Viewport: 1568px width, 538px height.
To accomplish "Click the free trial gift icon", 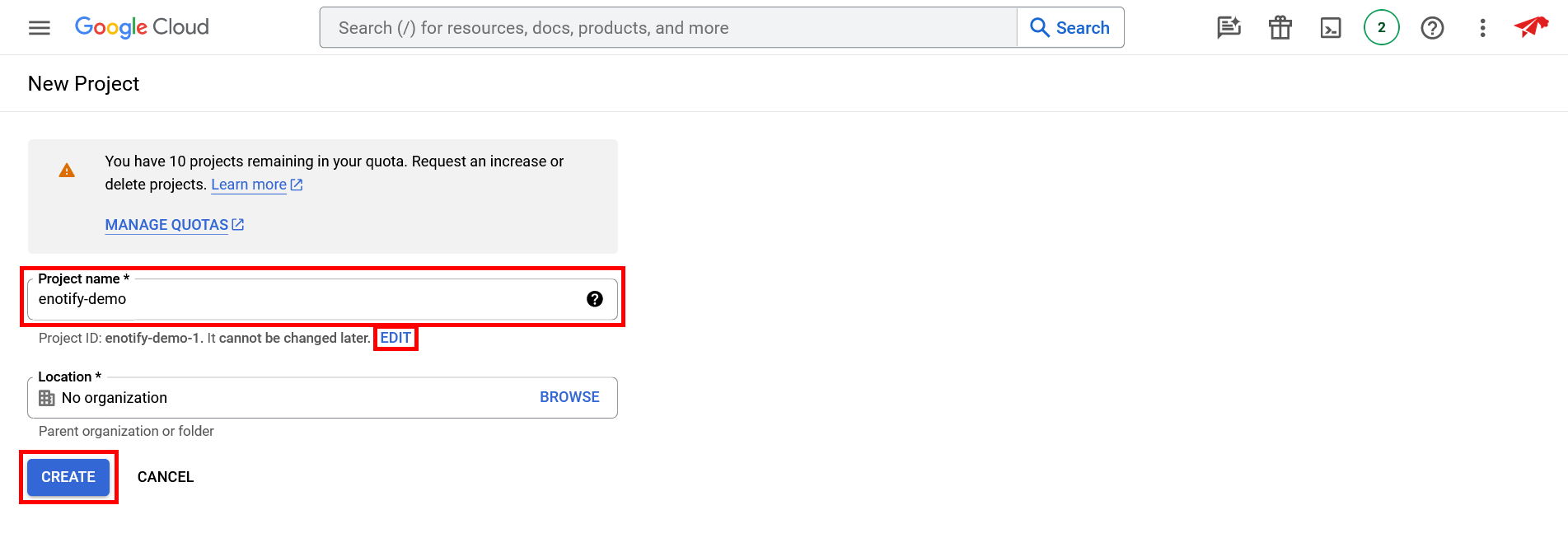I will (1280, 28).
